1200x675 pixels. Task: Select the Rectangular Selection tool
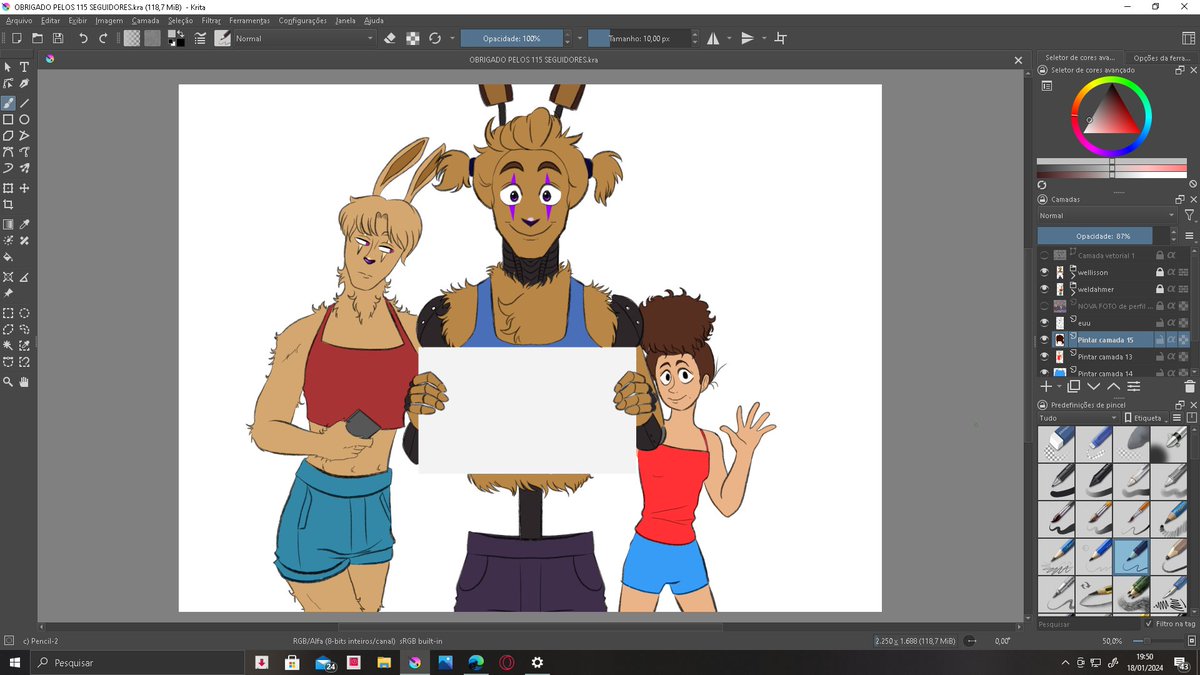8,312
